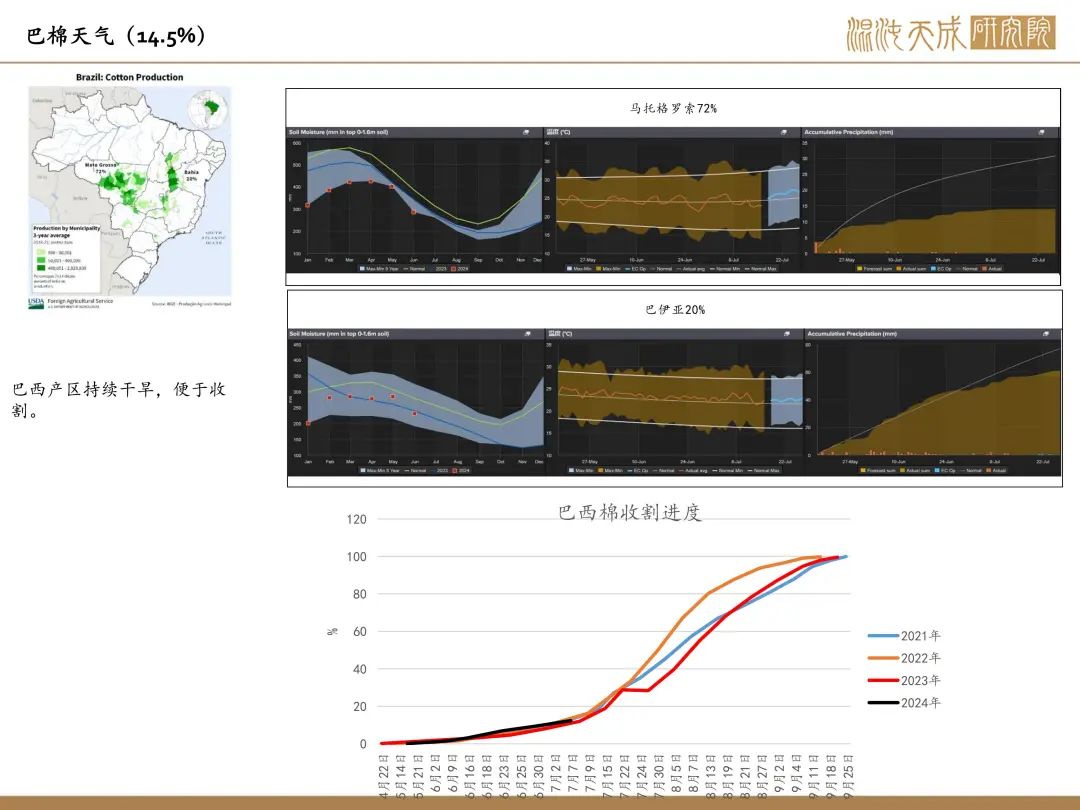Viewport: 1080px width, 810px height.
Task: Select 2024年 legend entry in harvest chart
Action: tap(904, 703)
